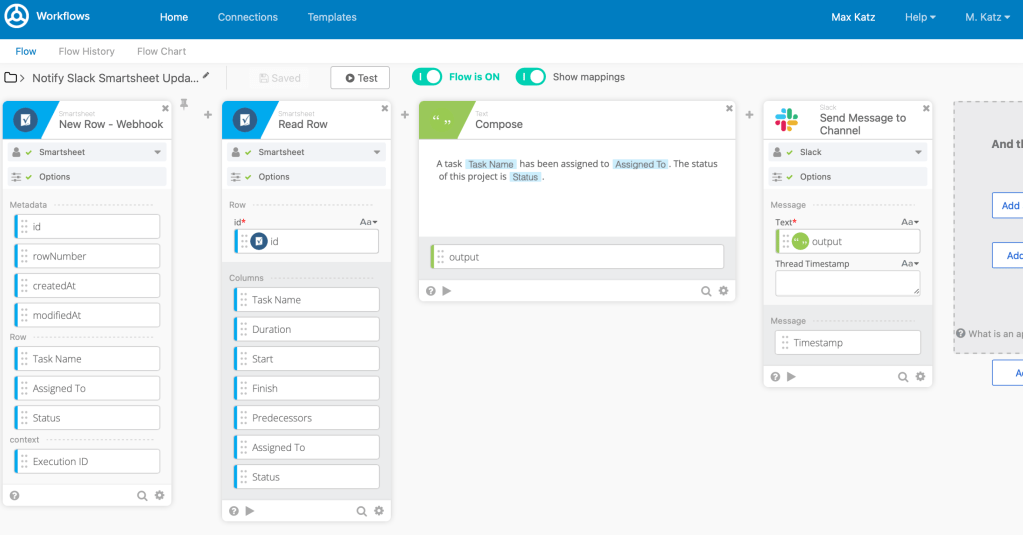Click search icon on Read Row card
Screen dimensions: 1023x535
361,511
